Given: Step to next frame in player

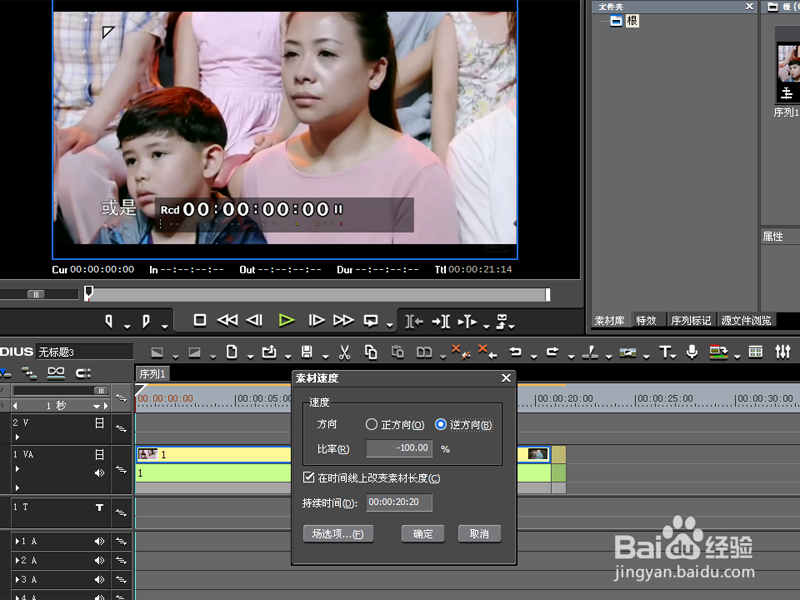Looking at the screenshot, I should [316, 320].
